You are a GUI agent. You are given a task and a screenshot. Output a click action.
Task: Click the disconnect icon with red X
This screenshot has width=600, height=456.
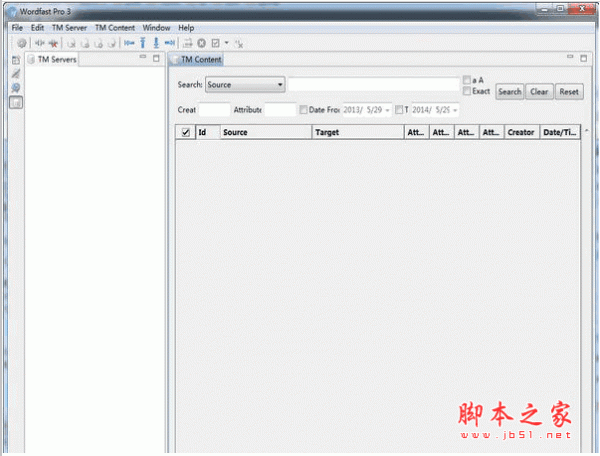(53, 44)
